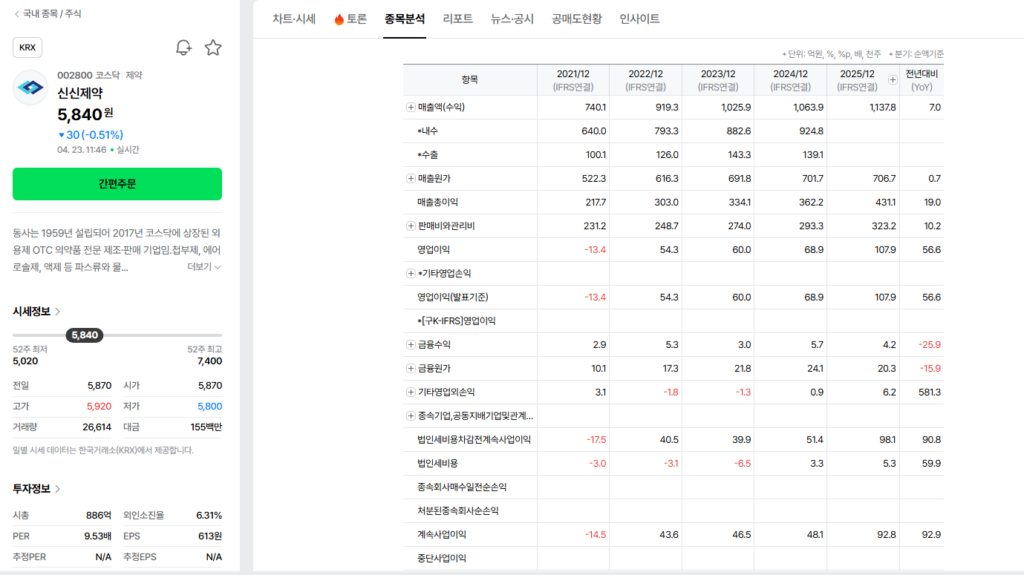Screen dimensions: 1024x575
Task: Expand the 판매비와관리비 row
Action: [x=410, y=226]
